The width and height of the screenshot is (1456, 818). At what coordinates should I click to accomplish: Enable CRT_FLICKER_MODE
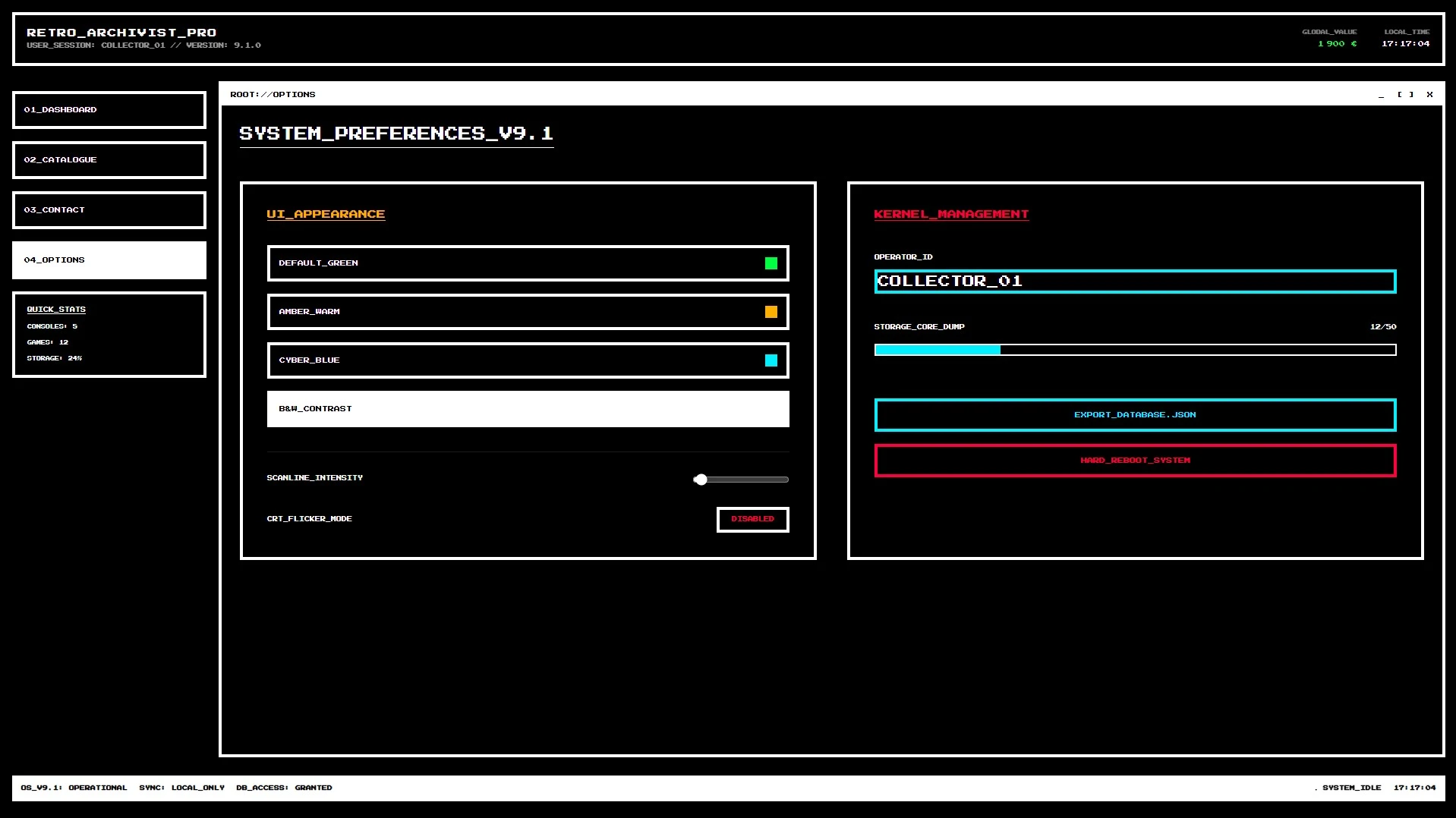(752, 519)
